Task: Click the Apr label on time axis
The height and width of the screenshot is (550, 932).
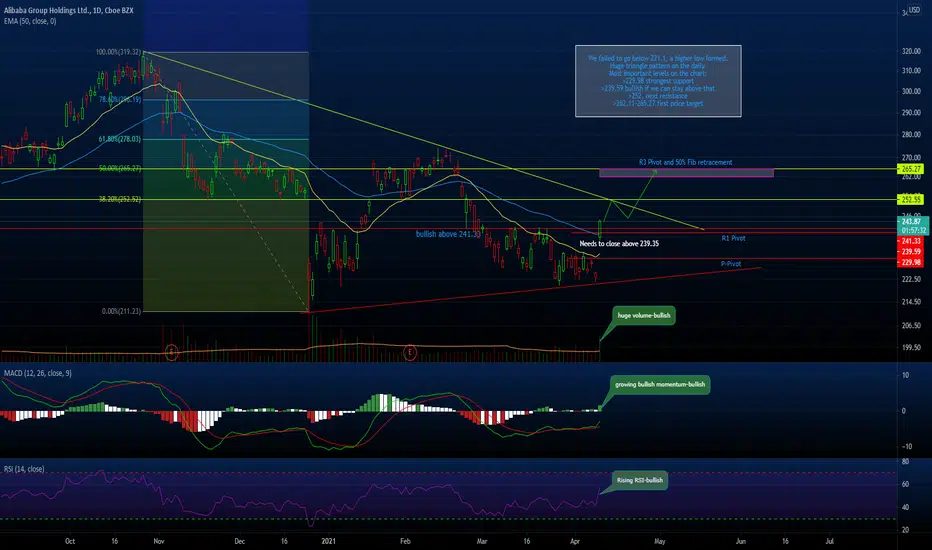Action: 575,542
